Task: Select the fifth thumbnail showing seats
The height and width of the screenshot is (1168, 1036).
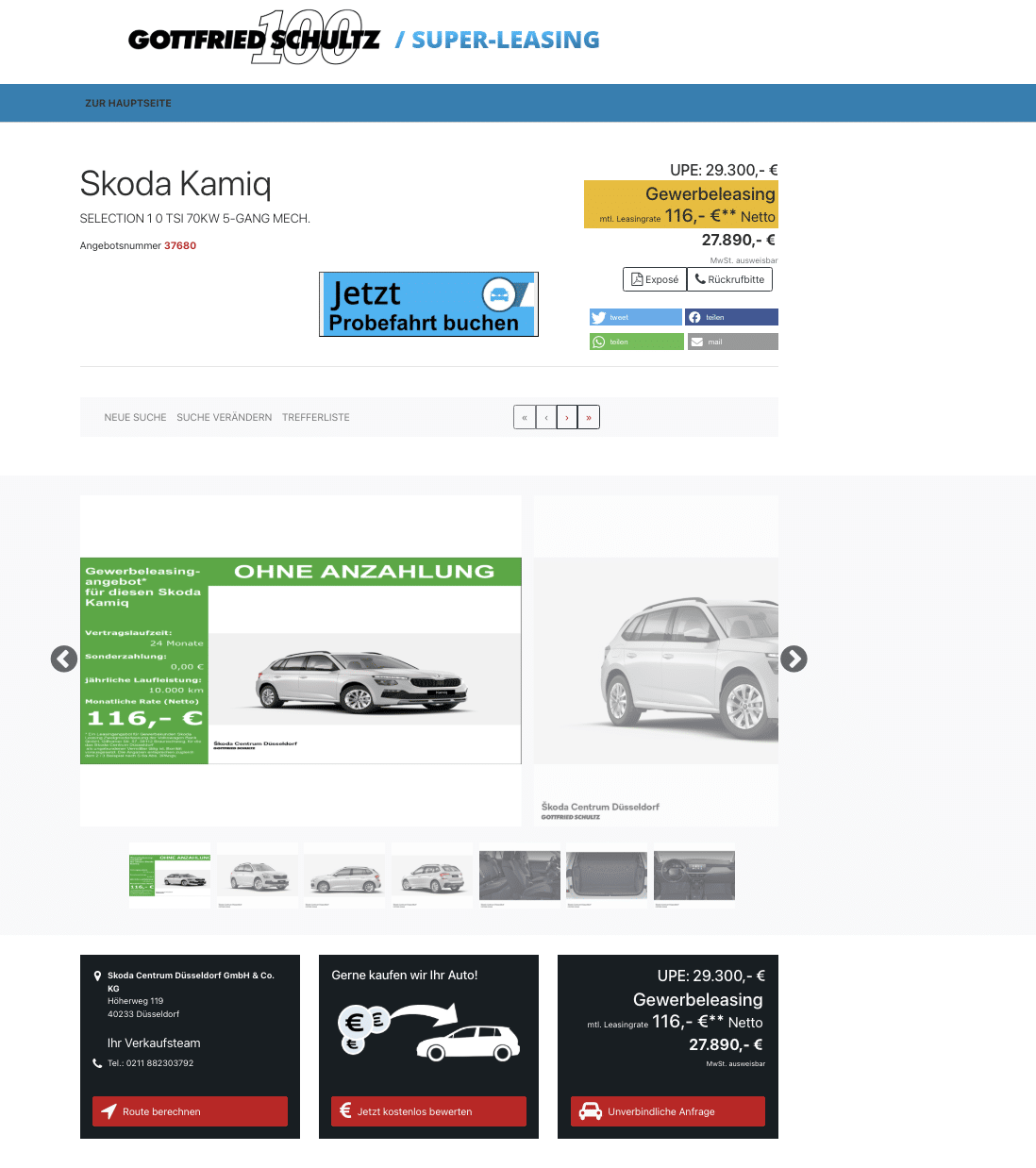Action: coord(520,876)
